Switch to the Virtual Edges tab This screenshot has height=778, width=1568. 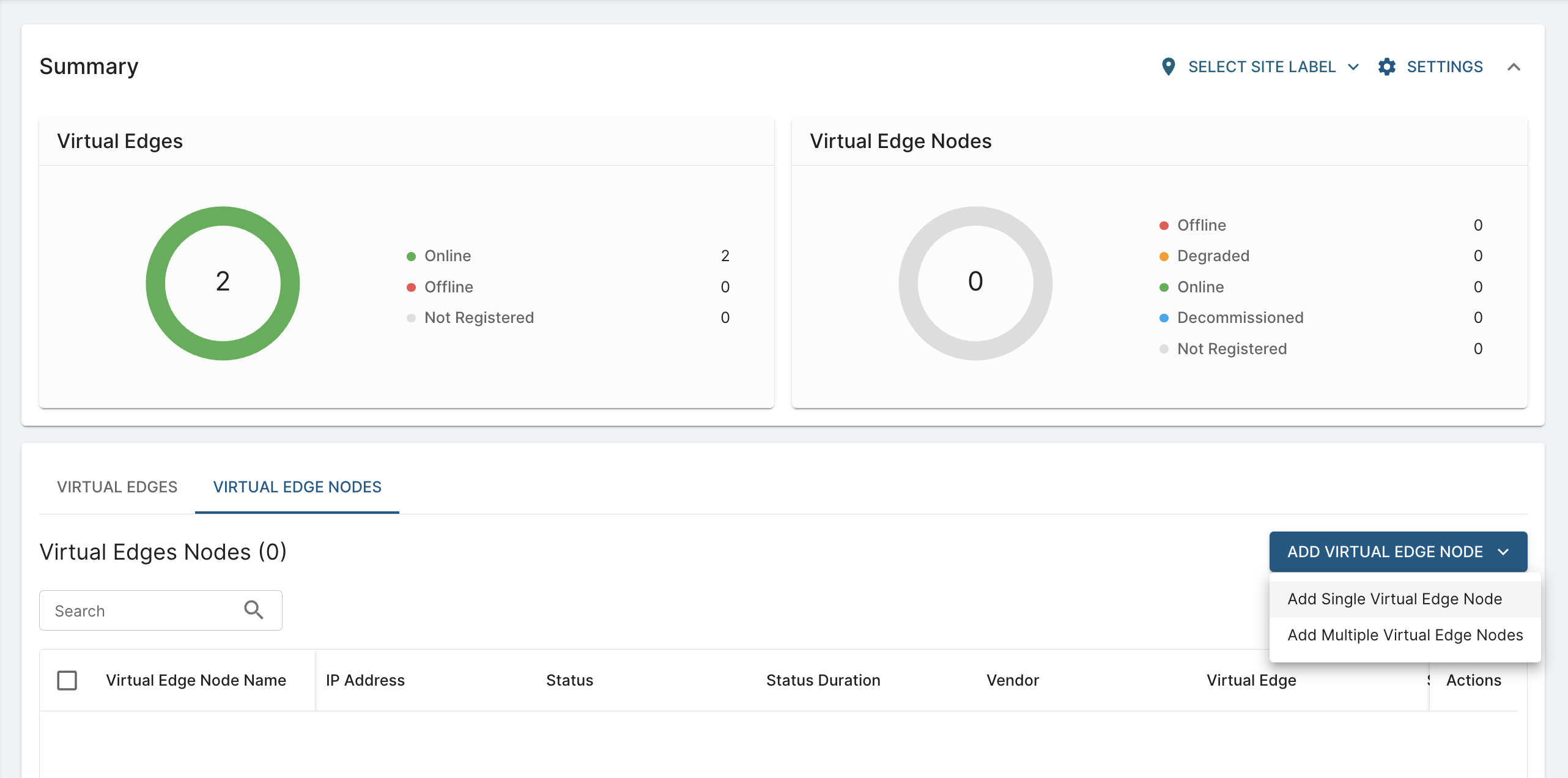coord(117,487)
